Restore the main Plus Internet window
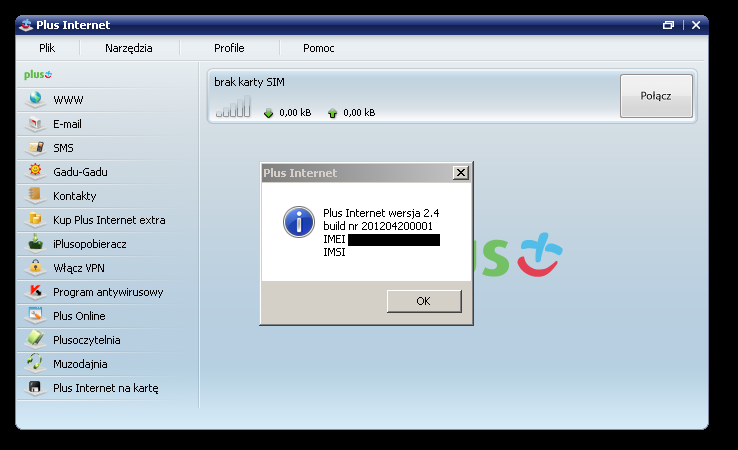The width and height of the screenshot is (738, 450). pos(668,25)
